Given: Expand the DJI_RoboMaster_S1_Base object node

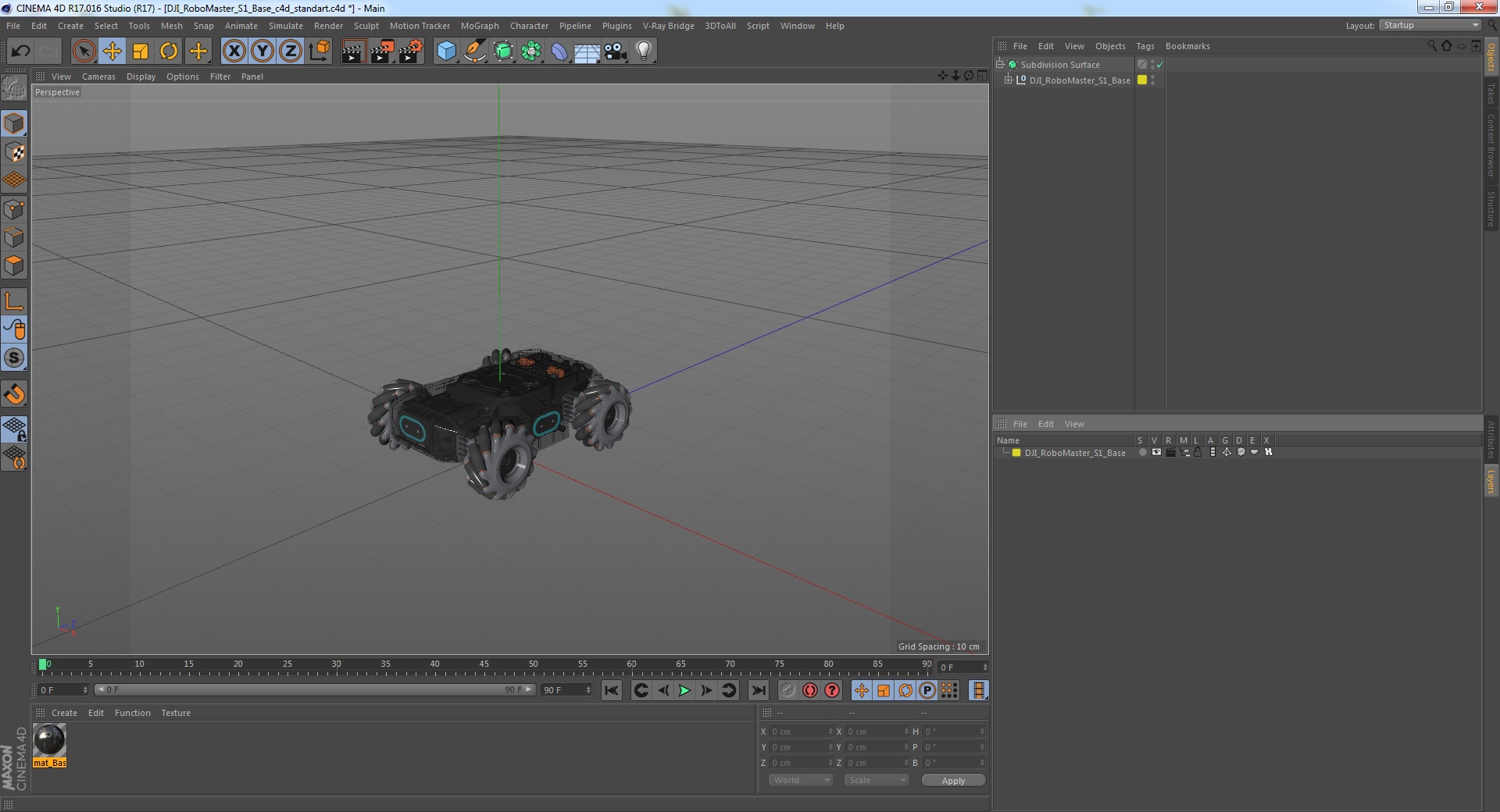Looking at the screenshot, I should point(1008,80).
